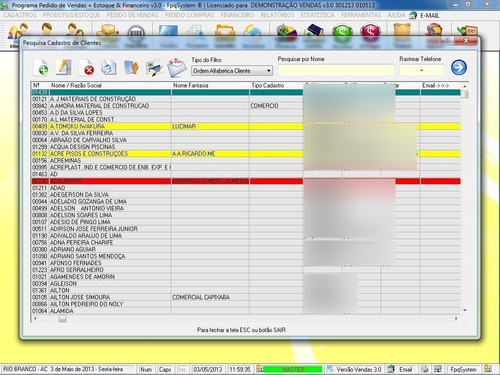The height and width of the screenshot is (375, 500).
Task: Open the FERRAMENTAS menu
Action: pos(361,15)
